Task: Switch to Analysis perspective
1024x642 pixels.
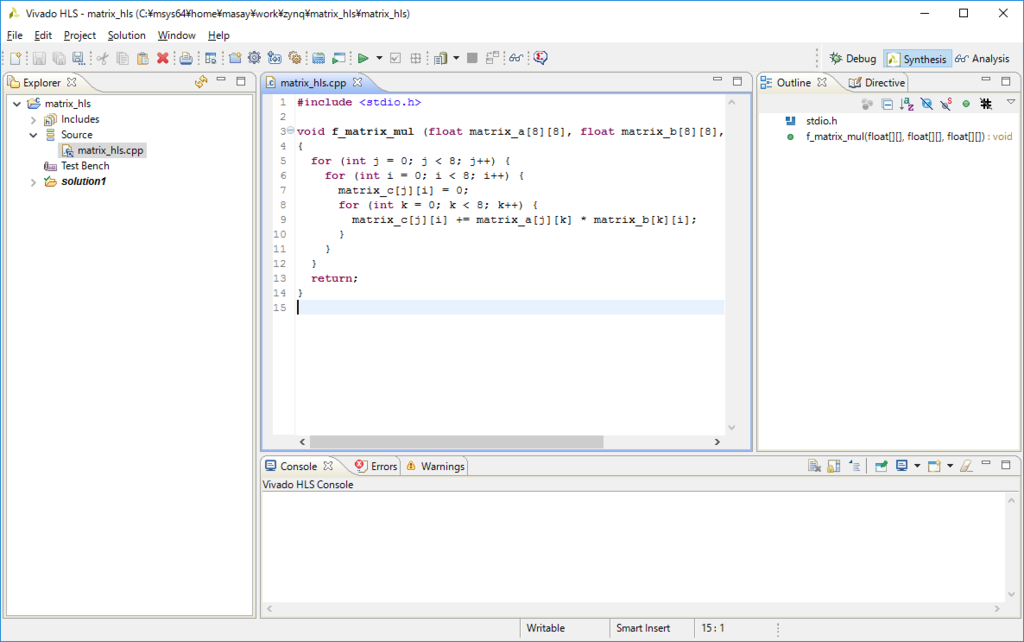Action: (982, 59)
